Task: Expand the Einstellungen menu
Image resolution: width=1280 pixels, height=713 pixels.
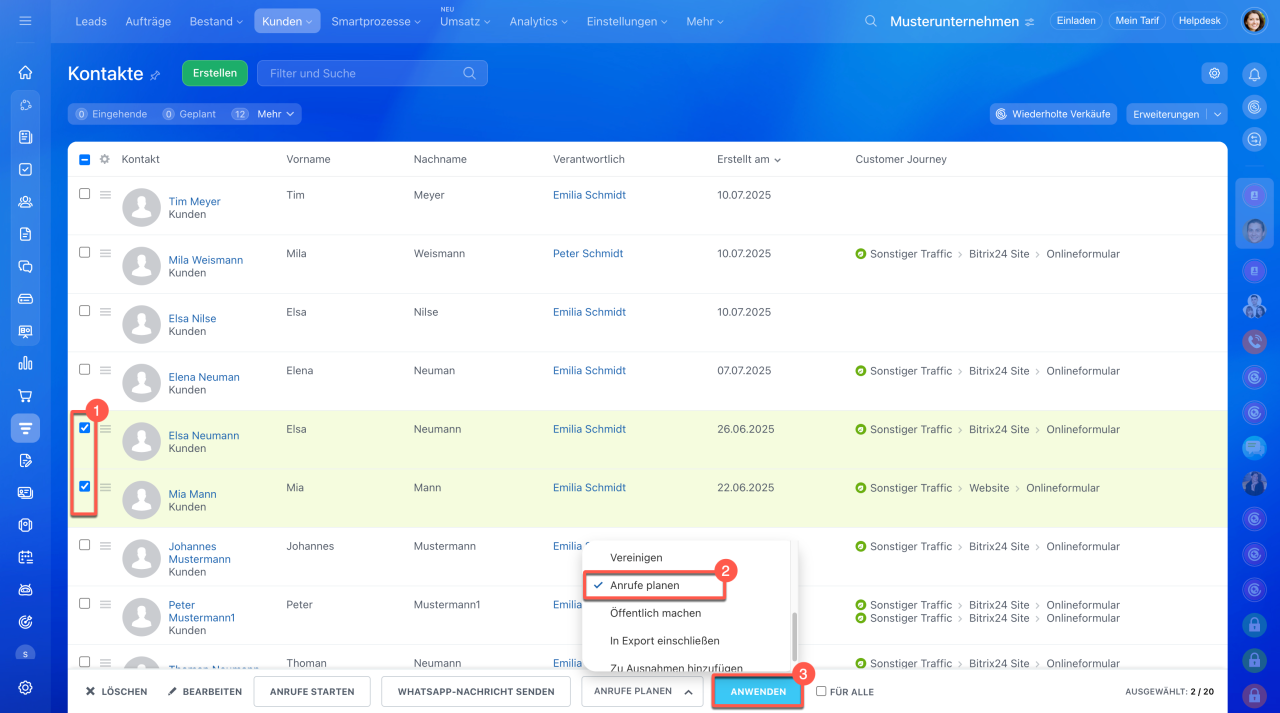Action: (x=627, y=21)
